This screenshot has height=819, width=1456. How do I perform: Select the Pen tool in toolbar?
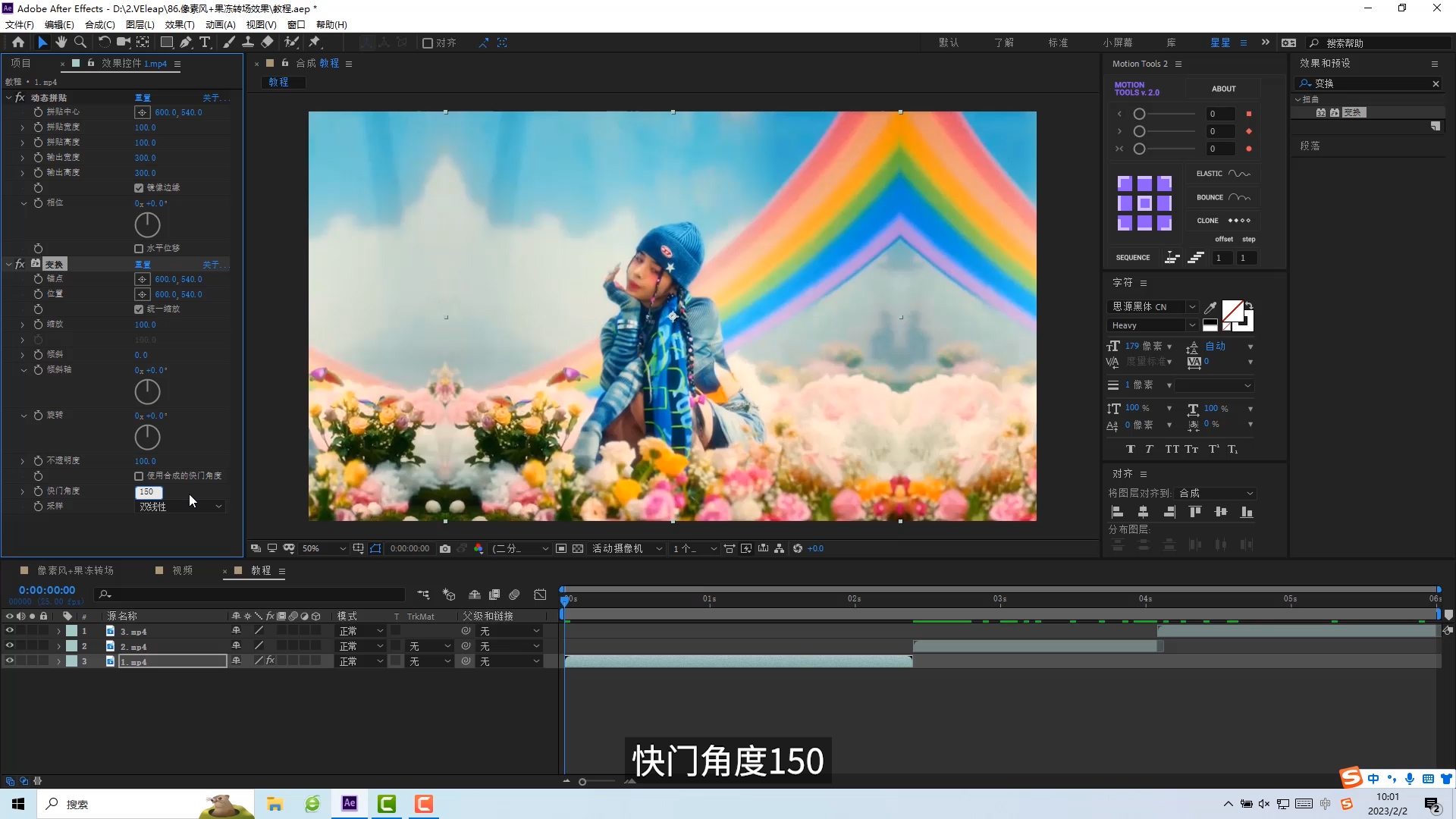coord(186,42)
